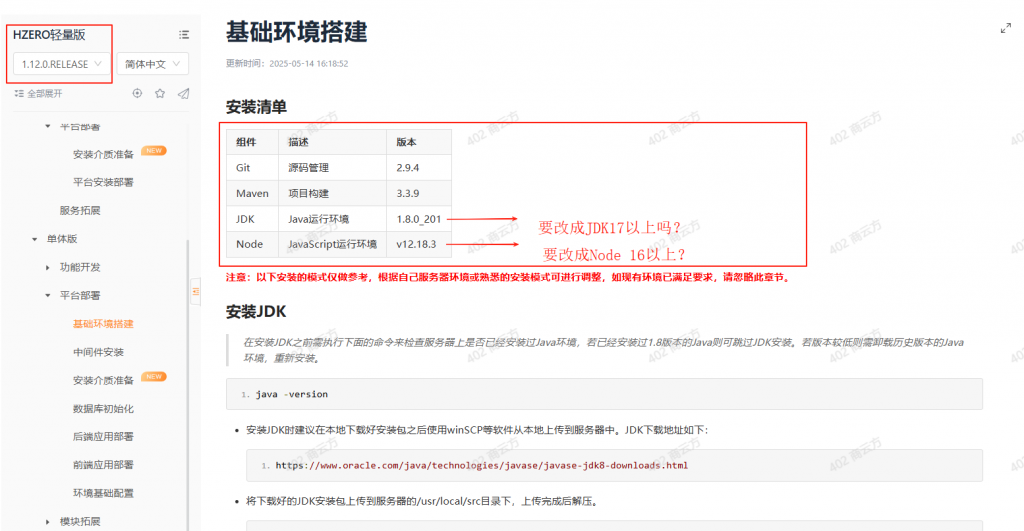1024x531 pixels.
Task: Select 服务拓展 in the sidebar tree
Action: click(x=80, y=210)
